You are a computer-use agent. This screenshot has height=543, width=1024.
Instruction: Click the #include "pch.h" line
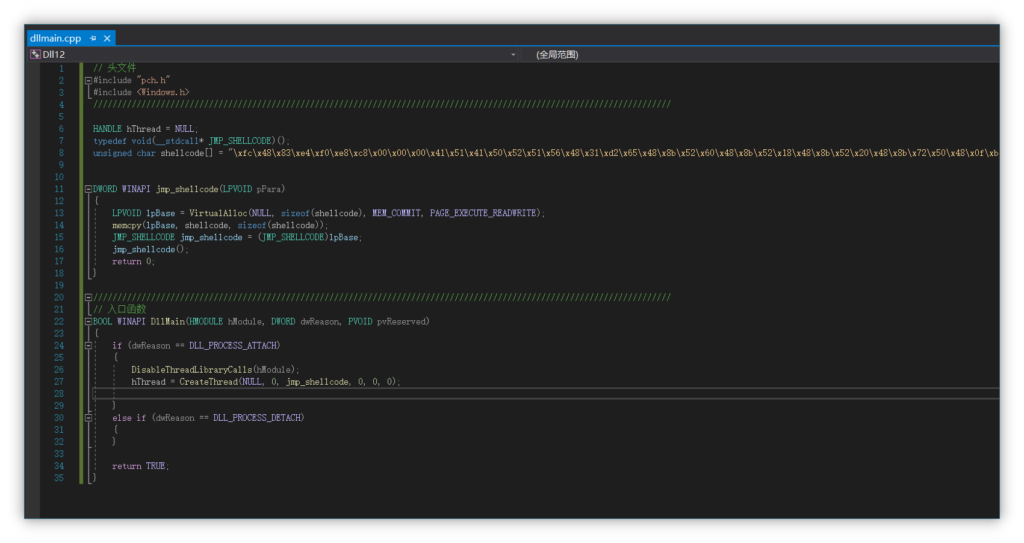coord(132,80)
